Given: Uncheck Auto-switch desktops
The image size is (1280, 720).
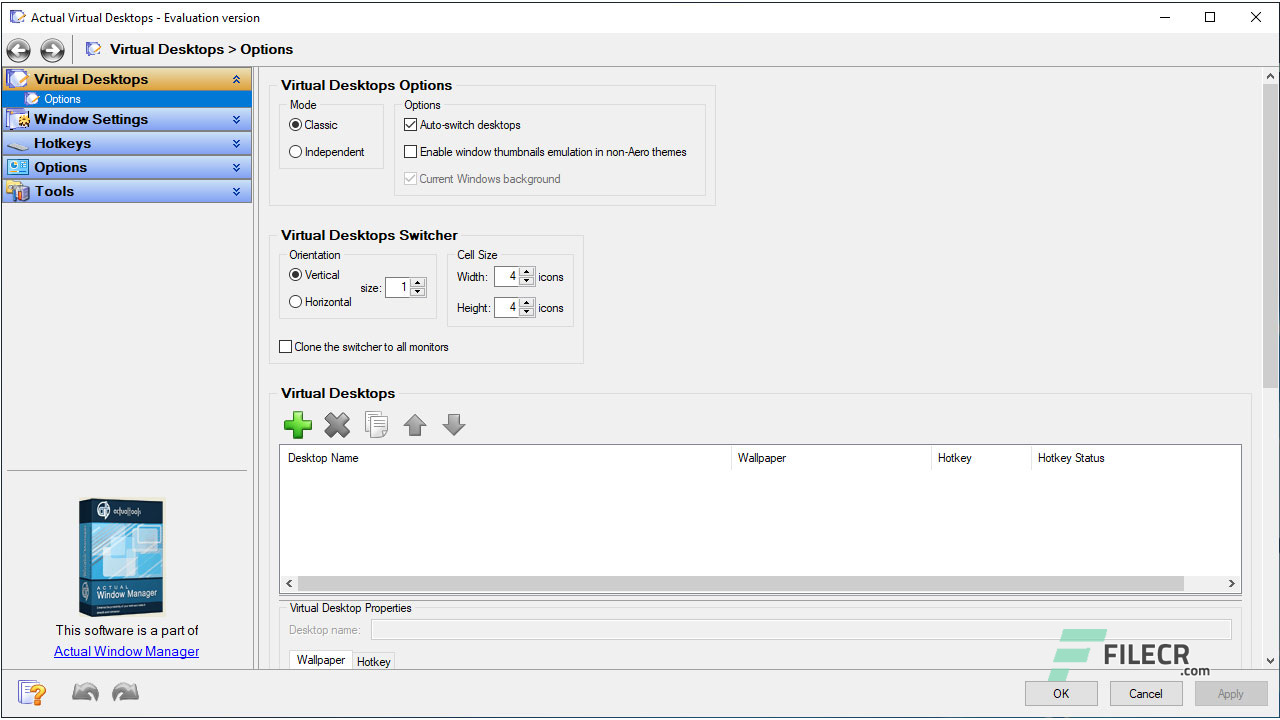Looking at the screenshot, I should (410, 125).
